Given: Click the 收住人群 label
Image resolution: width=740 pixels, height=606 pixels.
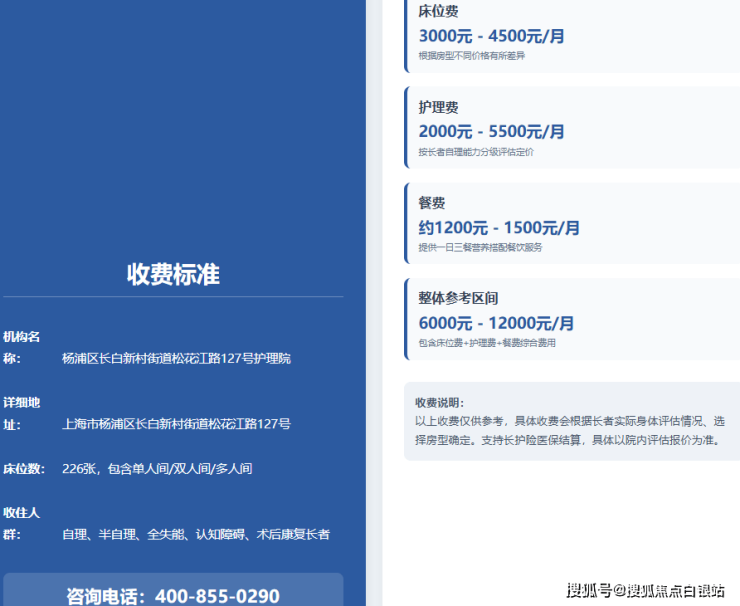Looking at the screenshot, I should coord(22,523).
